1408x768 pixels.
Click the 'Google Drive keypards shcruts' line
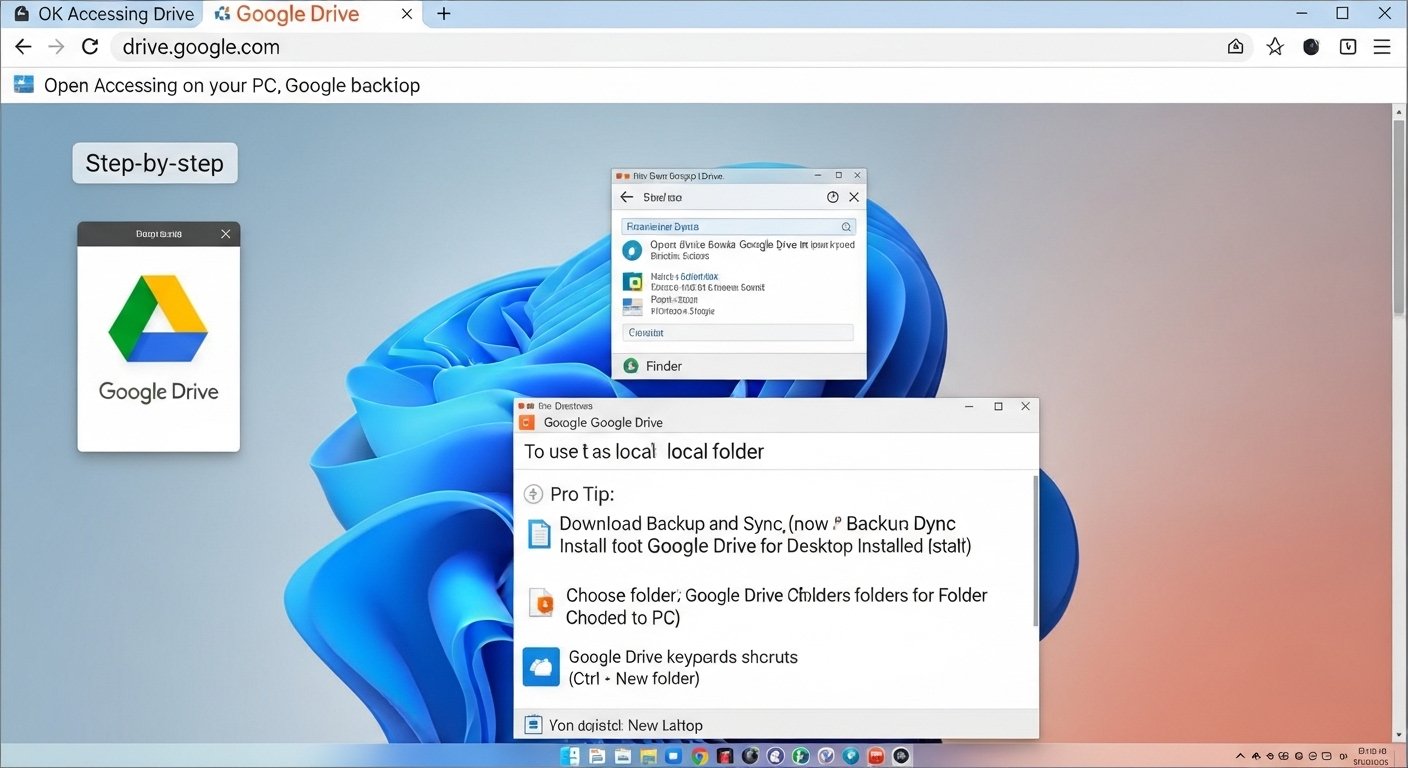pos(683,657)
